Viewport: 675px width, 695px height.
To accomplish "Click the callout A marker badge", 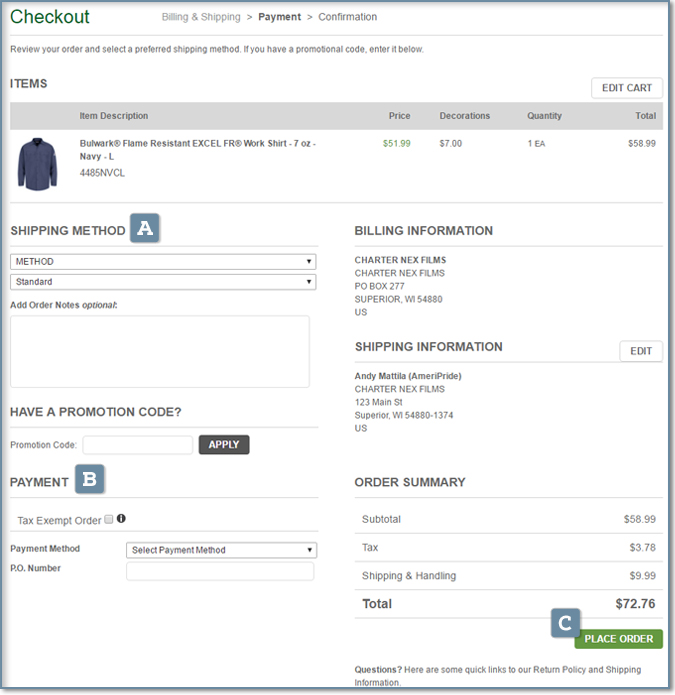I will click(145, 229).
